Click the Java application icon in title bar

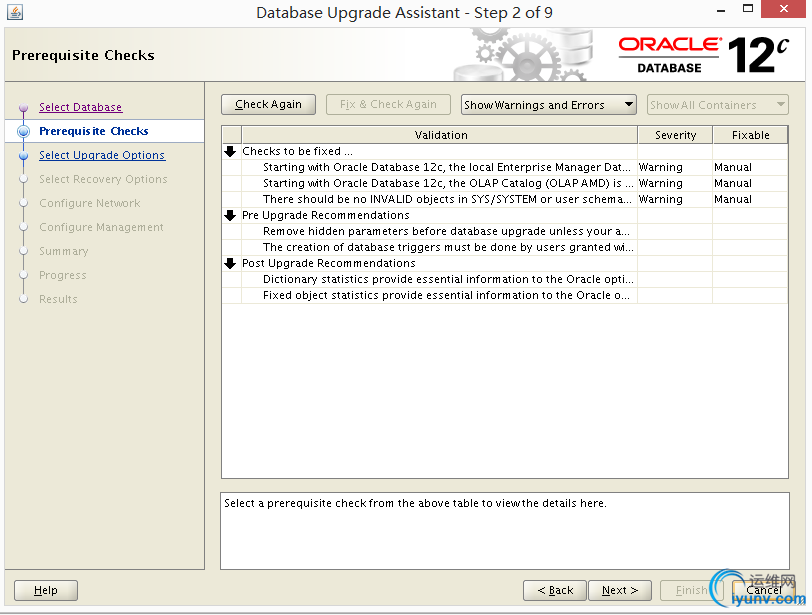[14, 12]
